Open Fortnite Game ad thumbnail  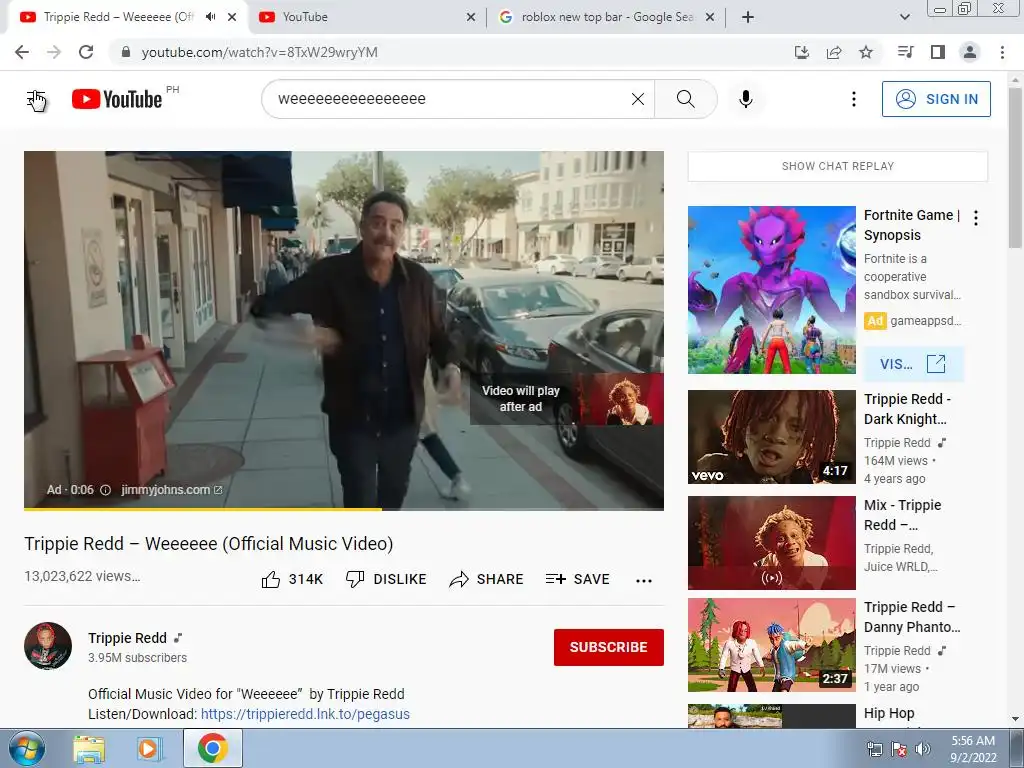[771, 290]
